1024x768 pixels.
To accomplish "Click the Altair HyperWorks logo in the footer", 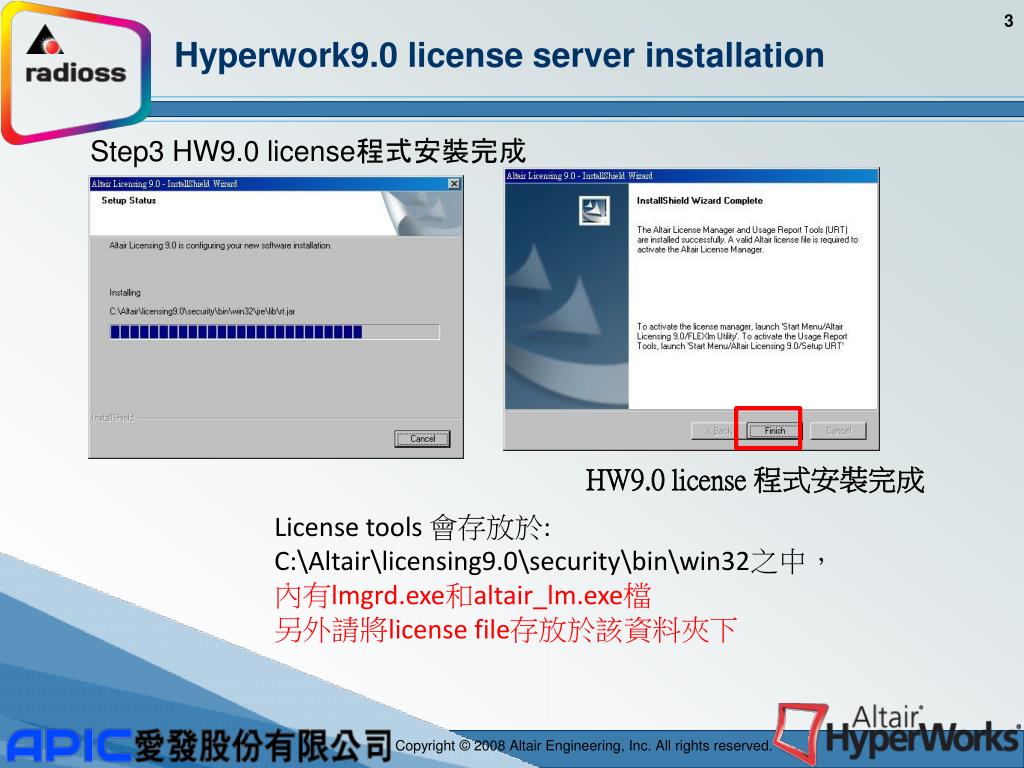I will [899, 733].
